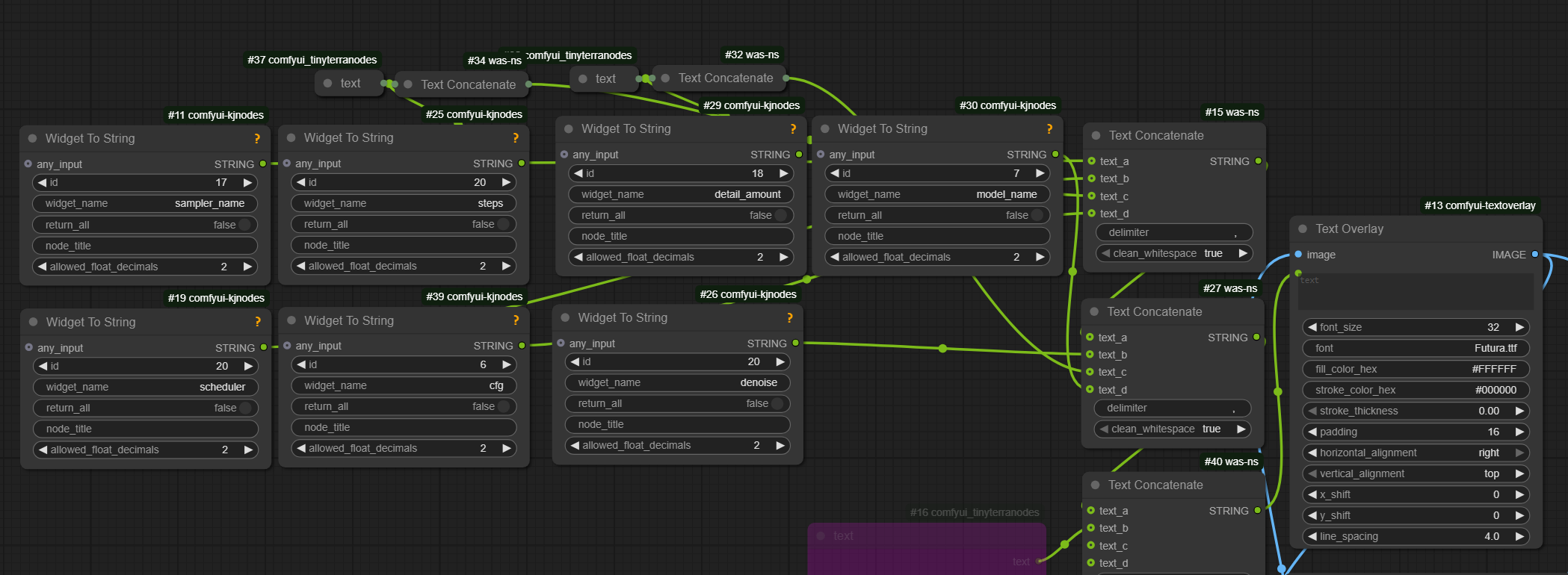Decrease id value 6 in cfg node
The width and height of the screenshot is (1568, 575).
coord(300,364)
